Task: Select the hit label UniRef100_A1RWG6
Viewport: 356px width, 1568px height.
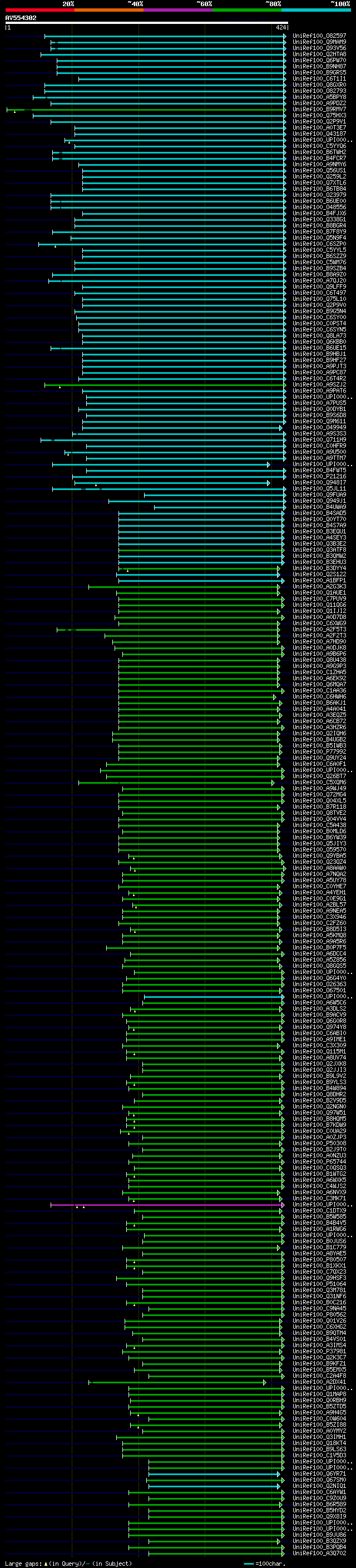Action: [x=319, y=1229]
